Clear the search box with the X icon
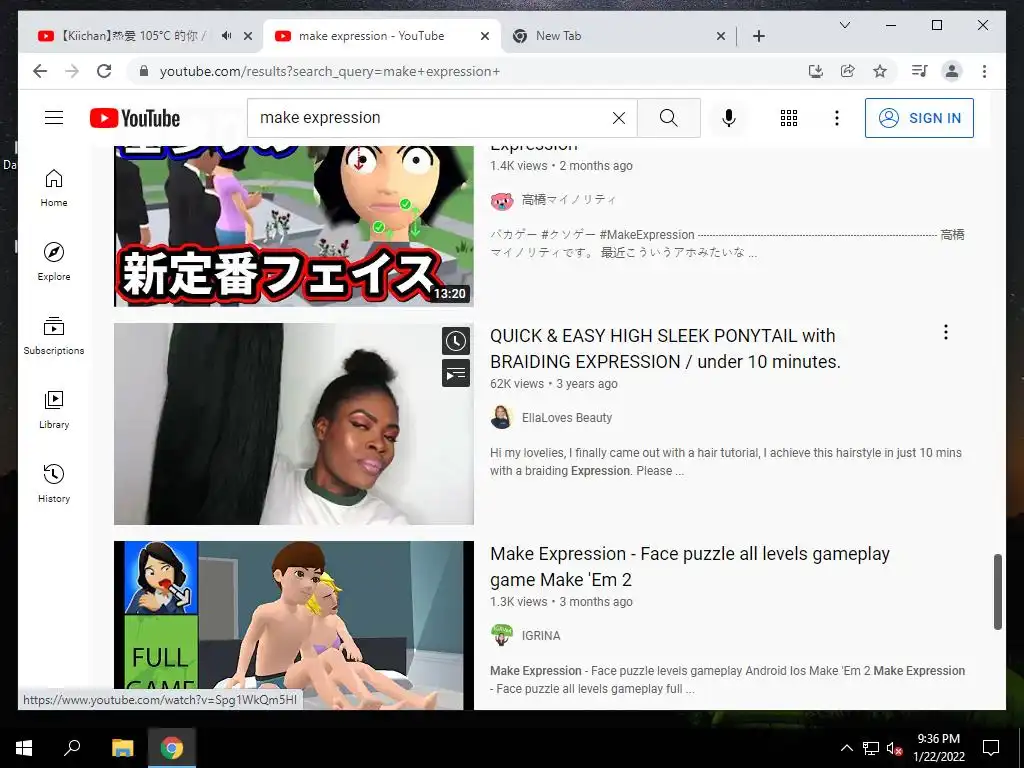The height and width of the screenshot is (768, 1024). pos(618,118)
